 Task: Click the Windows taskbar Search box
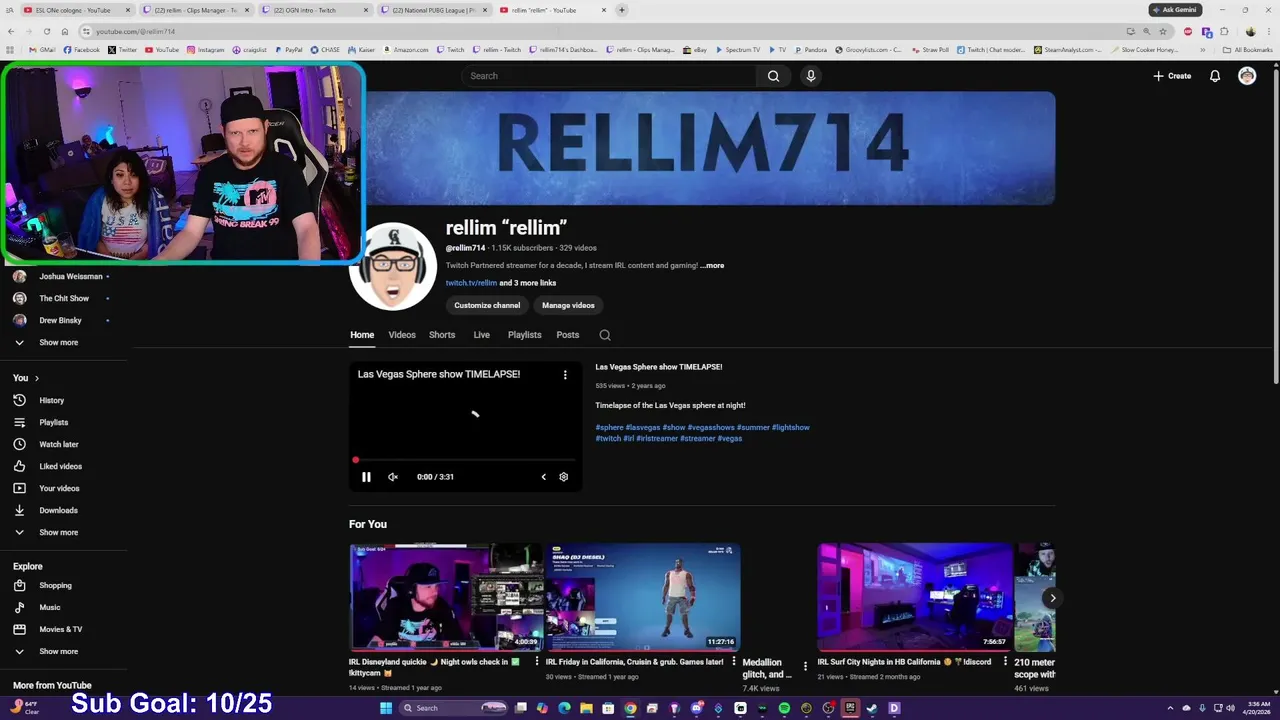coord(455,708)
